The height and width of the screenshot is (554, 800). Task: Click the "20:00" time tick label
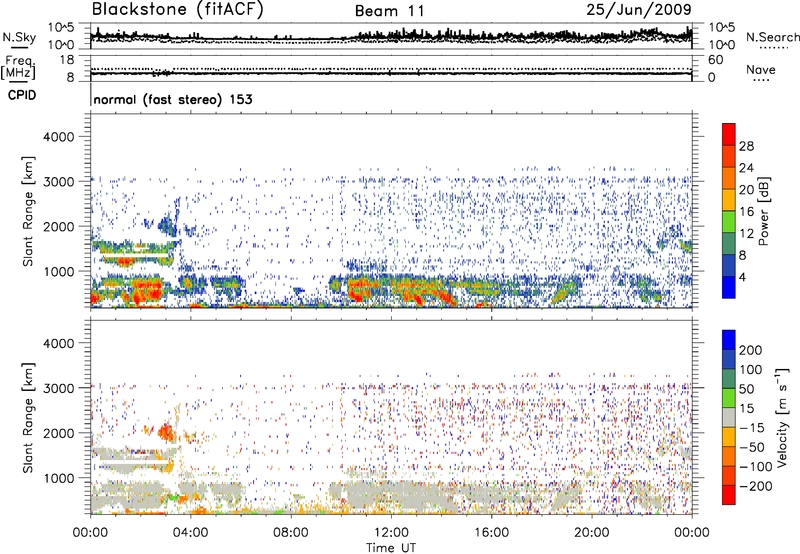591,533
